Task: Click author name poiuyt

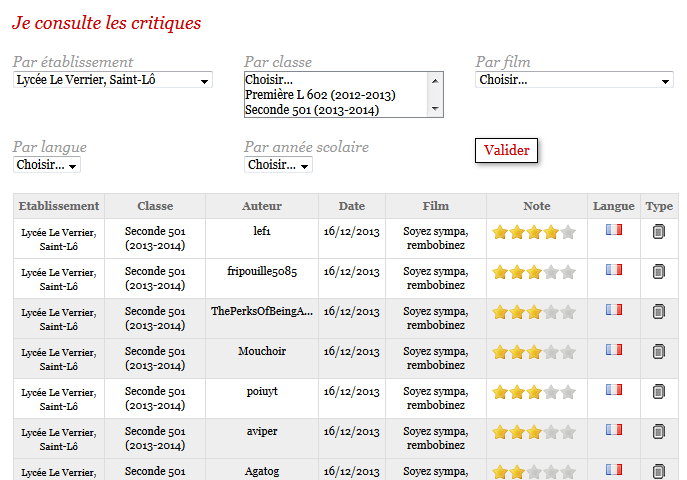Action: click(x=262, y=392)
